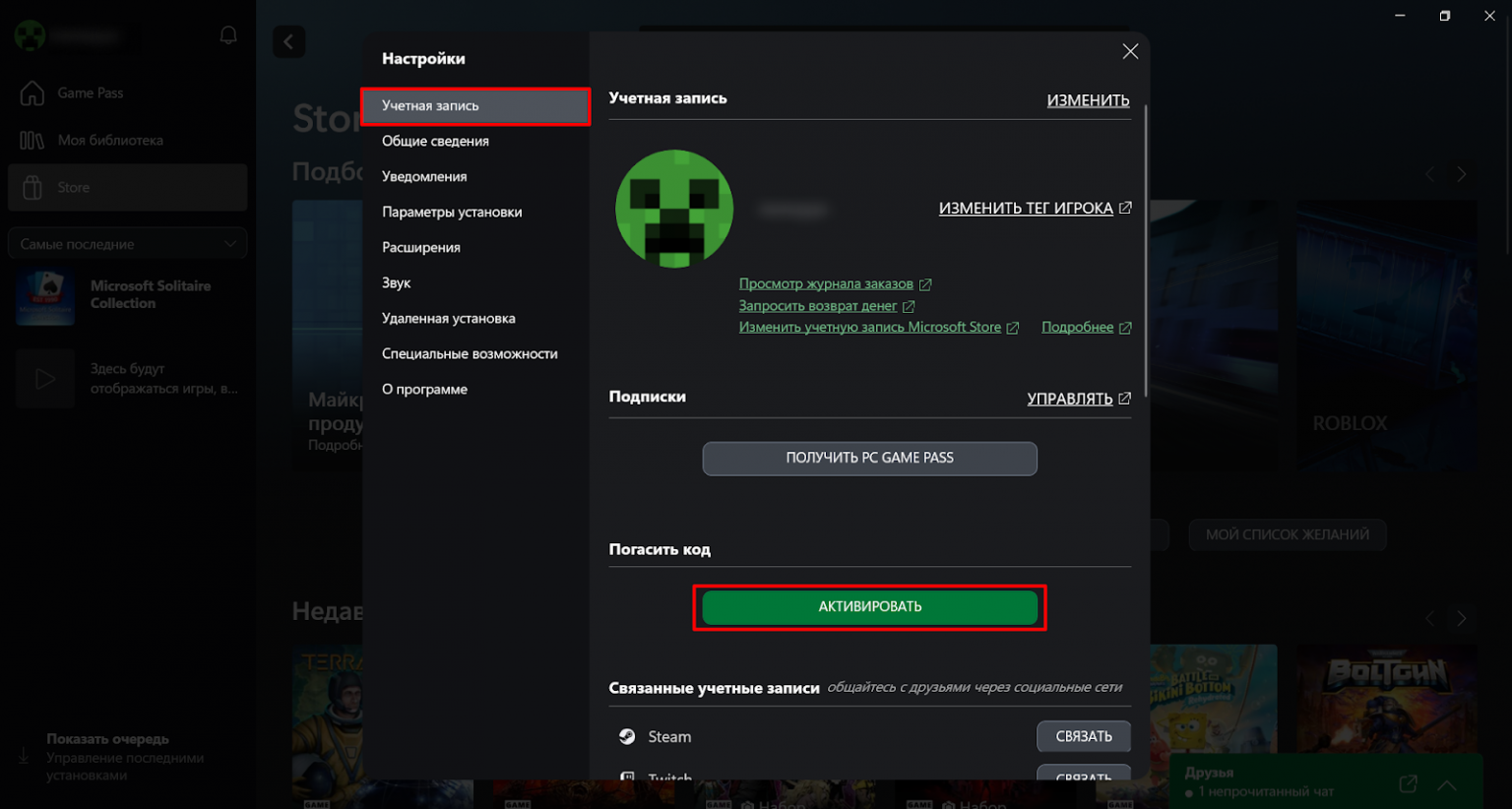Click the back arrow navigation button
The width and height of the screenshot is (1512, 809).
point(288,41)
